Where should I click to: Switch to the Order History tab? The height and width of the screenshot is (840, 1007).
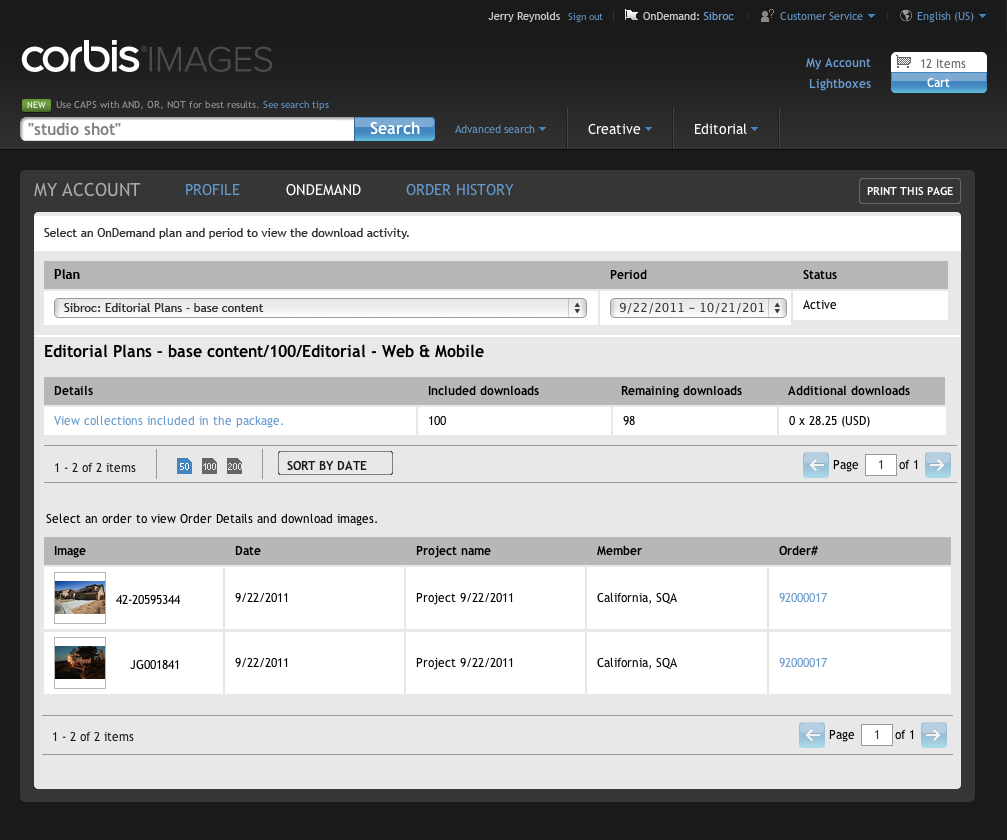[459, 190]
